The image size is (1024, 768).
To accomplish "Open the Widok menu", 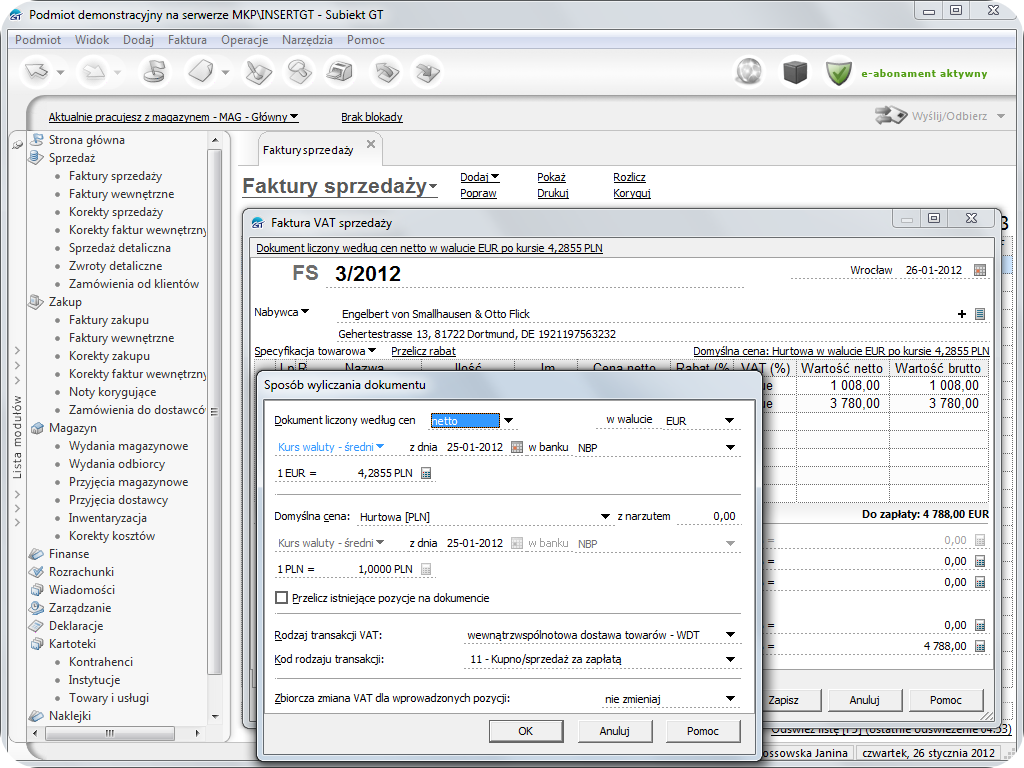I will pyautogui.click(x=92, y=40).
